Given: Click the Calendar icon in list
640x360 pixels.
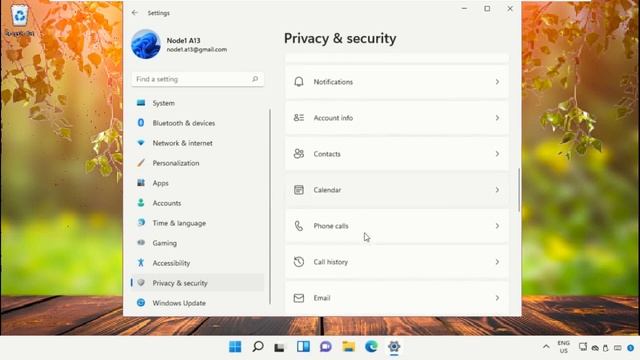Looking at the screenshot, I should tap(299, 190).
